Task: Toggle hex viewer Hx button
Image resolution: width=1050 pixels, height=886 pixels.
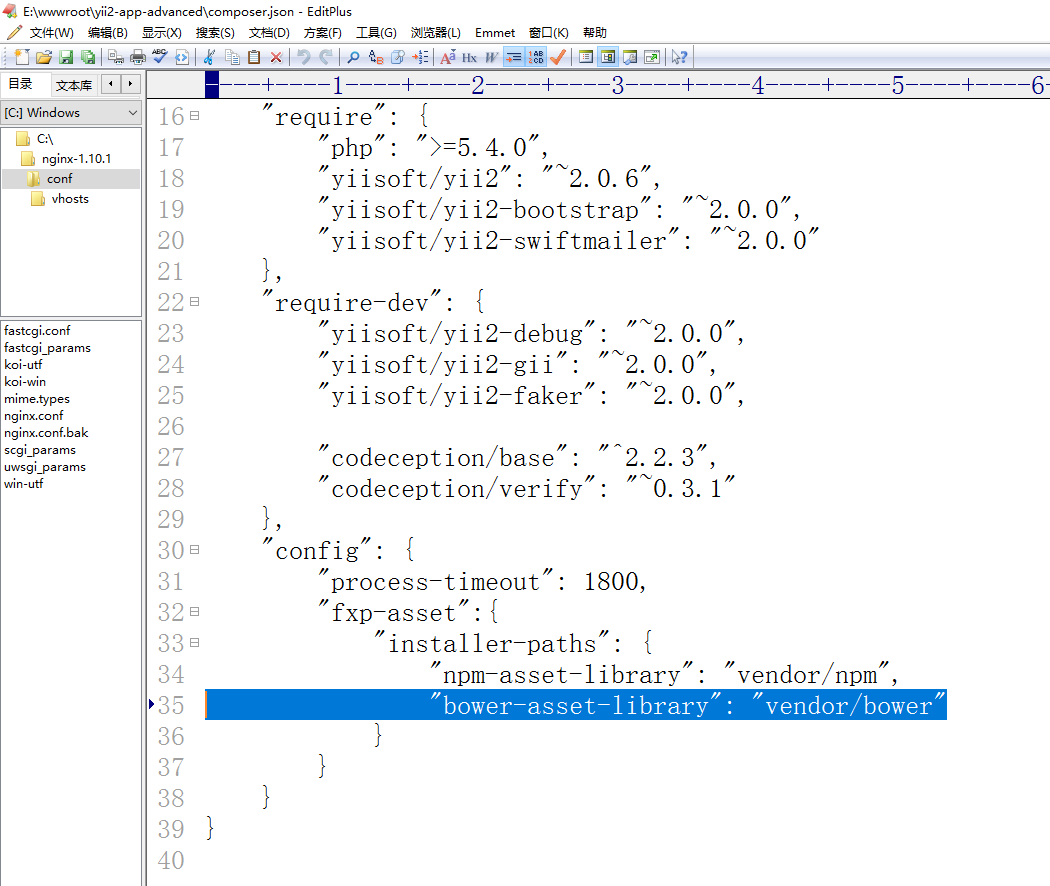Action: 469,57
